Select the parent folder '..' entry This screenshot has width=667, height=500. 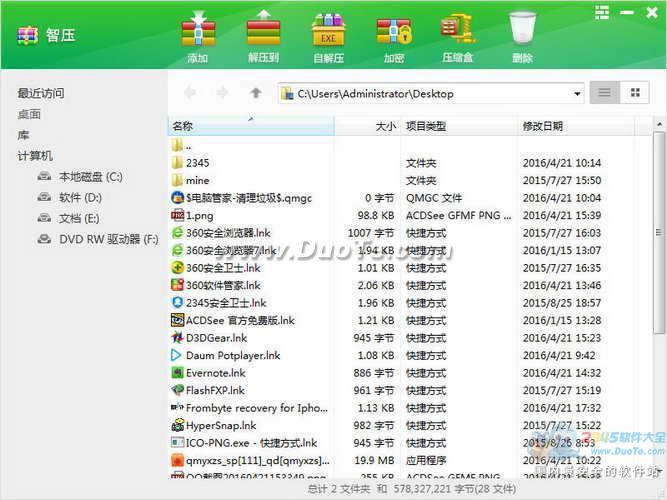tap(181, 146)
